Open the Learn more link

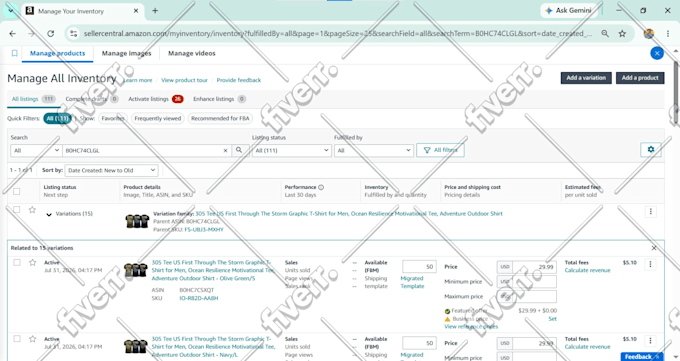point(137,80)
